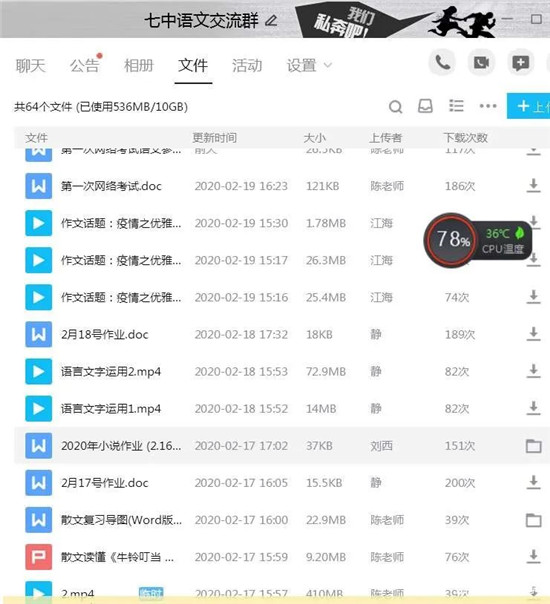Image resolution: width=550 pixels, height=604 pixels.
Task: Sort files by 更新时间 column header
Action: pos(215,138)
